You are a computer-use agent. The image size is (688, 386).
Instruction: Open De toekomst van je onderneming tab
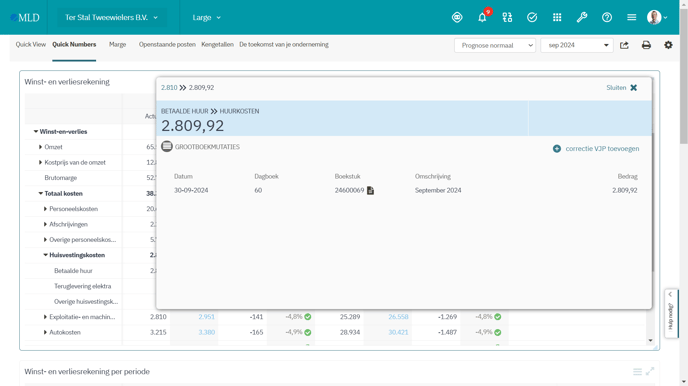[284, 44]
